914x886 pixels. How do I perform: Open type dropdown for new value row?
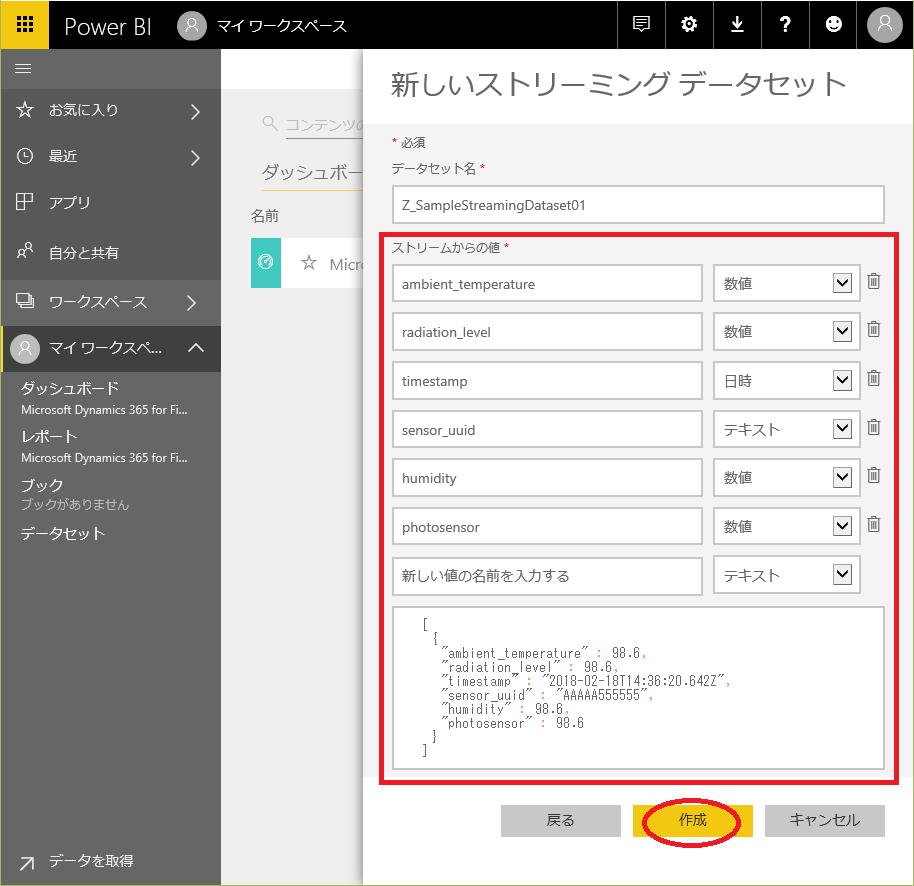(786, 575)
